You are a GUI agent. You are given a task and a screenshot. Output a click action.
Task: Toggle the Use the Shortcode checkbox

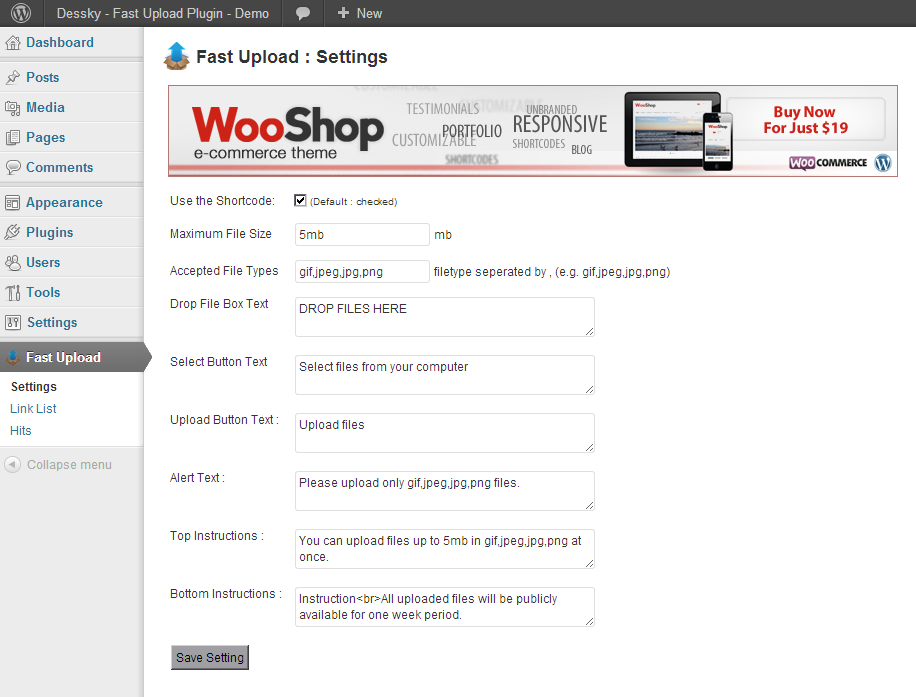[x=300, y=200]
